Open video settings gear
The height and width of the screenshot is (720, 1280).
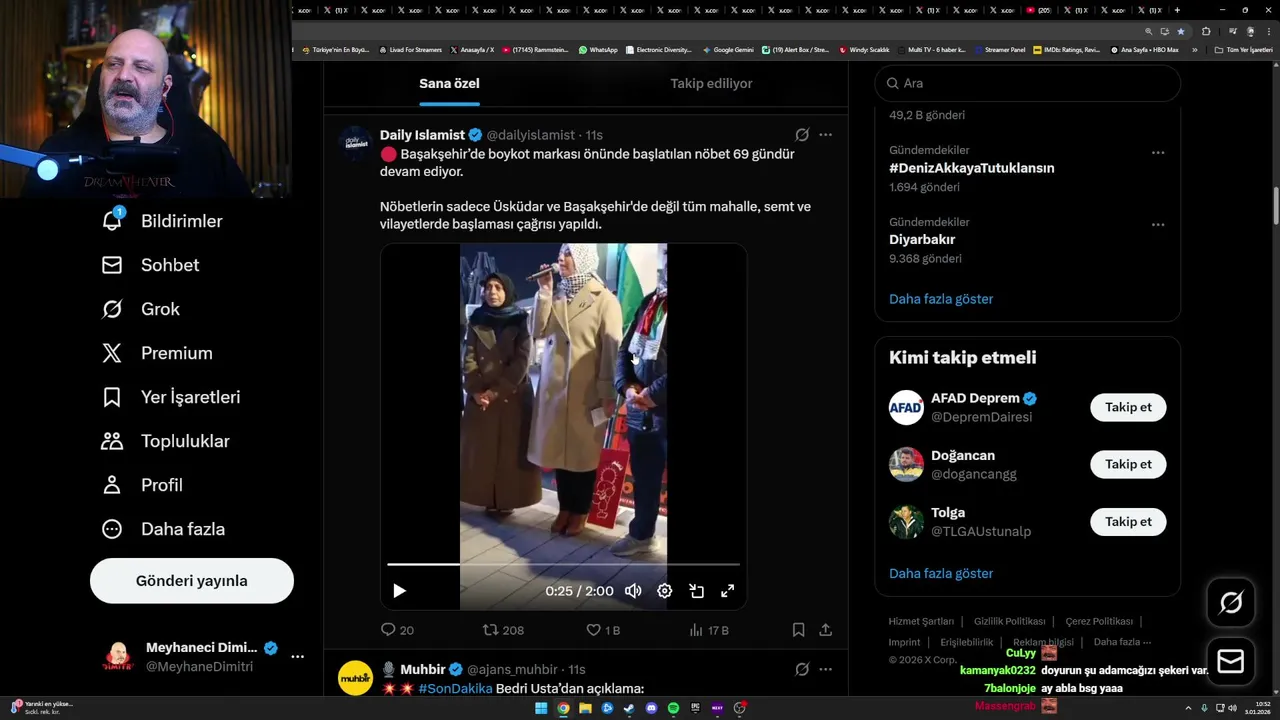664,591
